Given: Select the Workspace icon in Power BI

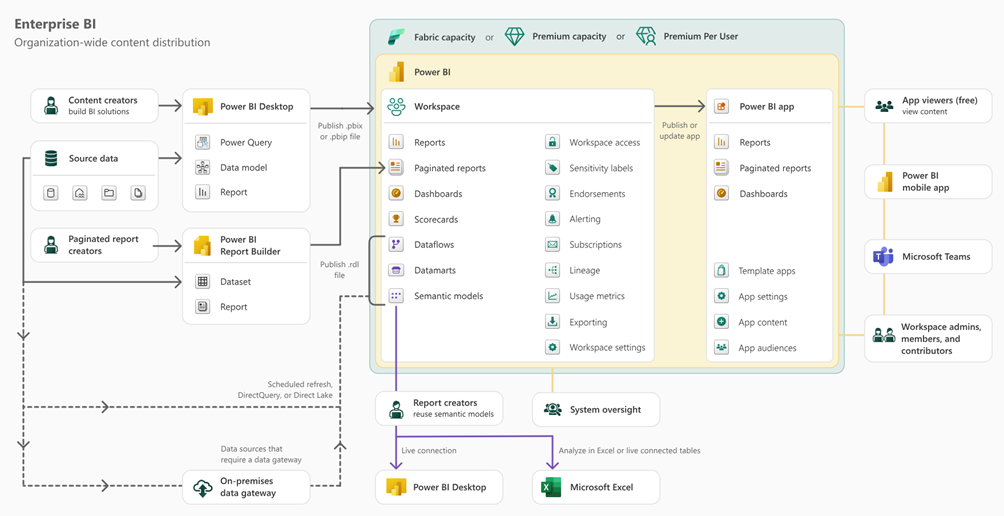Looking at the screenshot, I should point(396,106).
